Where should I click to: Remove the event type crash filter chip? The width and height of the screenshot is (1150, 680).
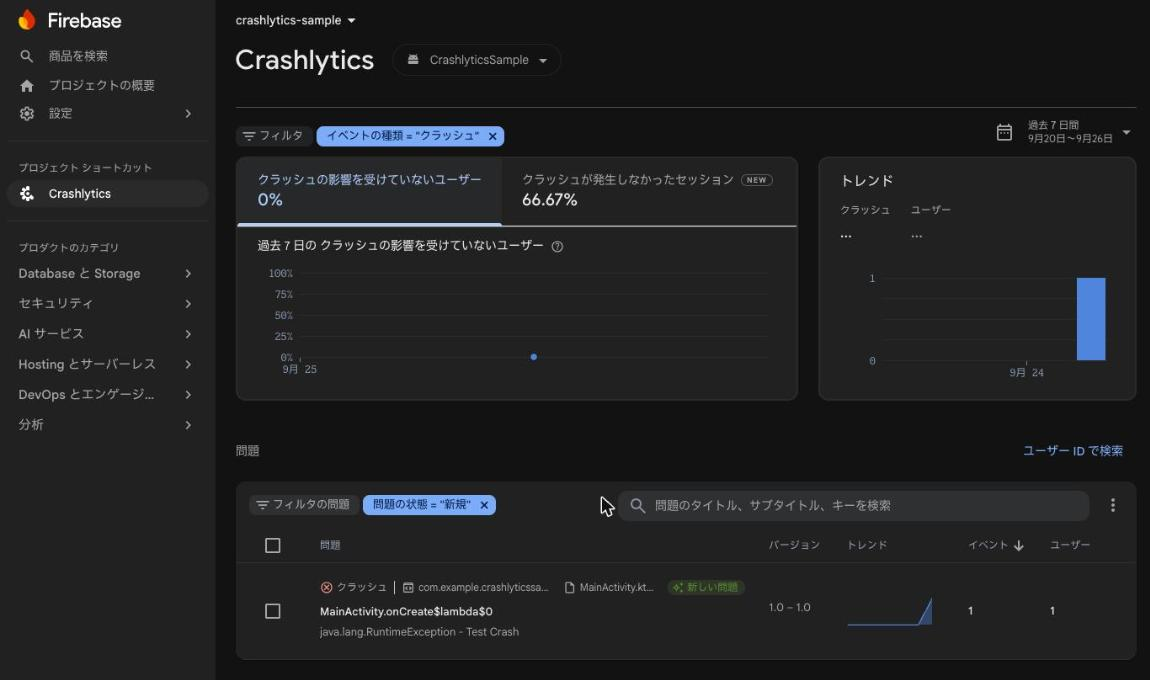pyautogui.click(x=493, y=136)
